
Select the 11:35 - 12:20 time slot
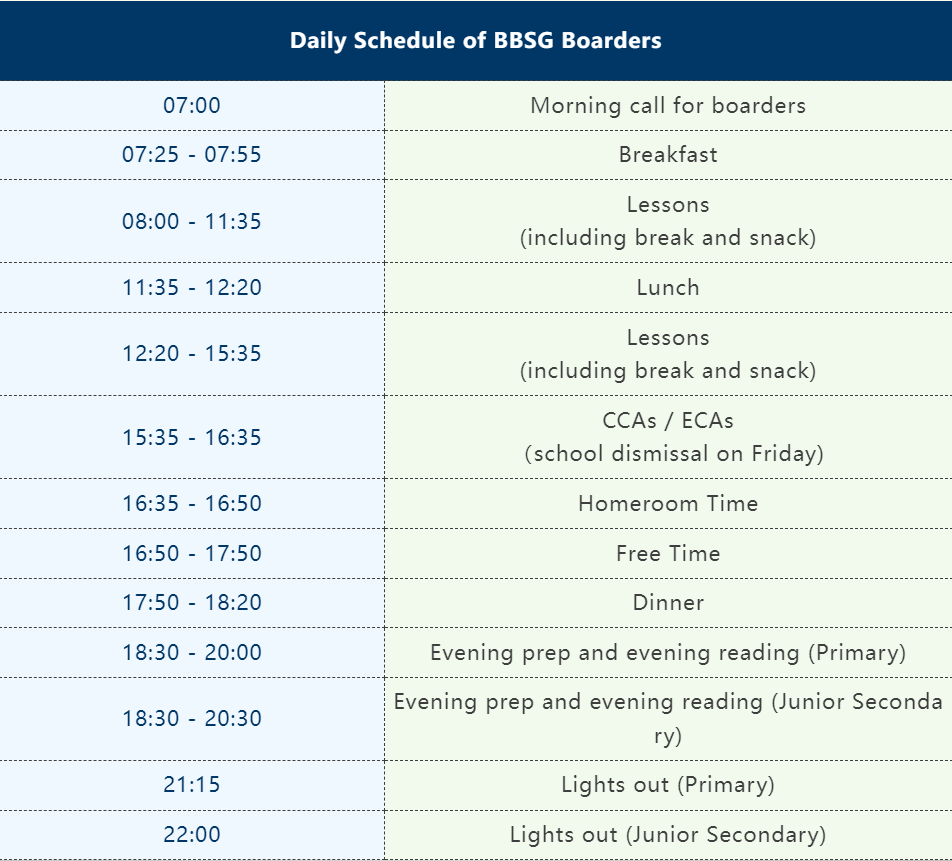click(192, 288)
